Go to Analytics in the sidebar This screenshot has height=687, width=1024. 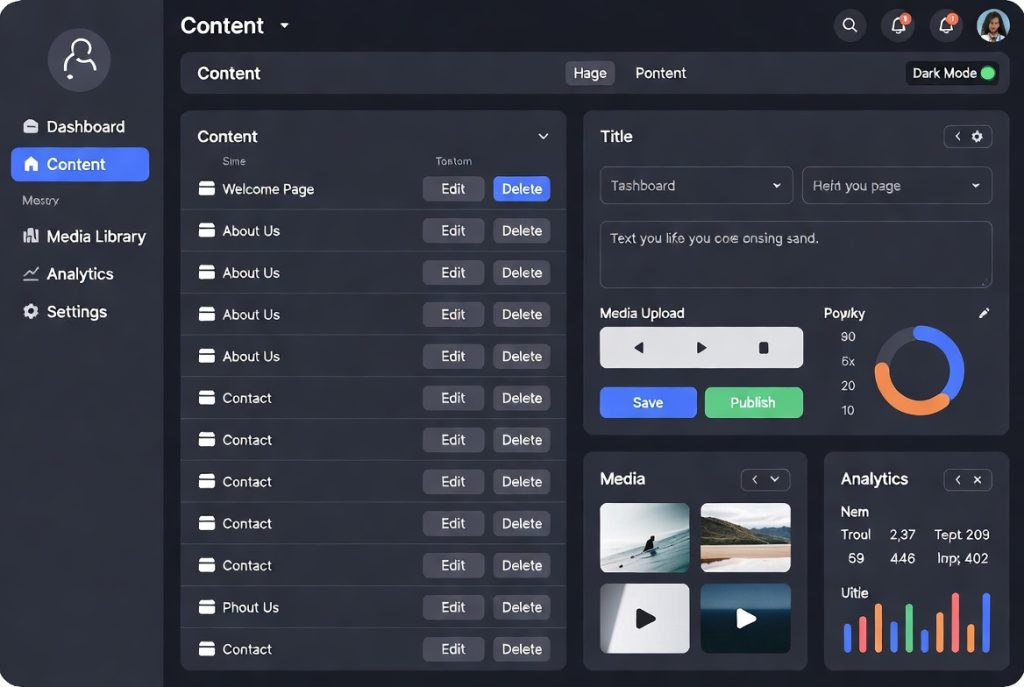(68, 274)
